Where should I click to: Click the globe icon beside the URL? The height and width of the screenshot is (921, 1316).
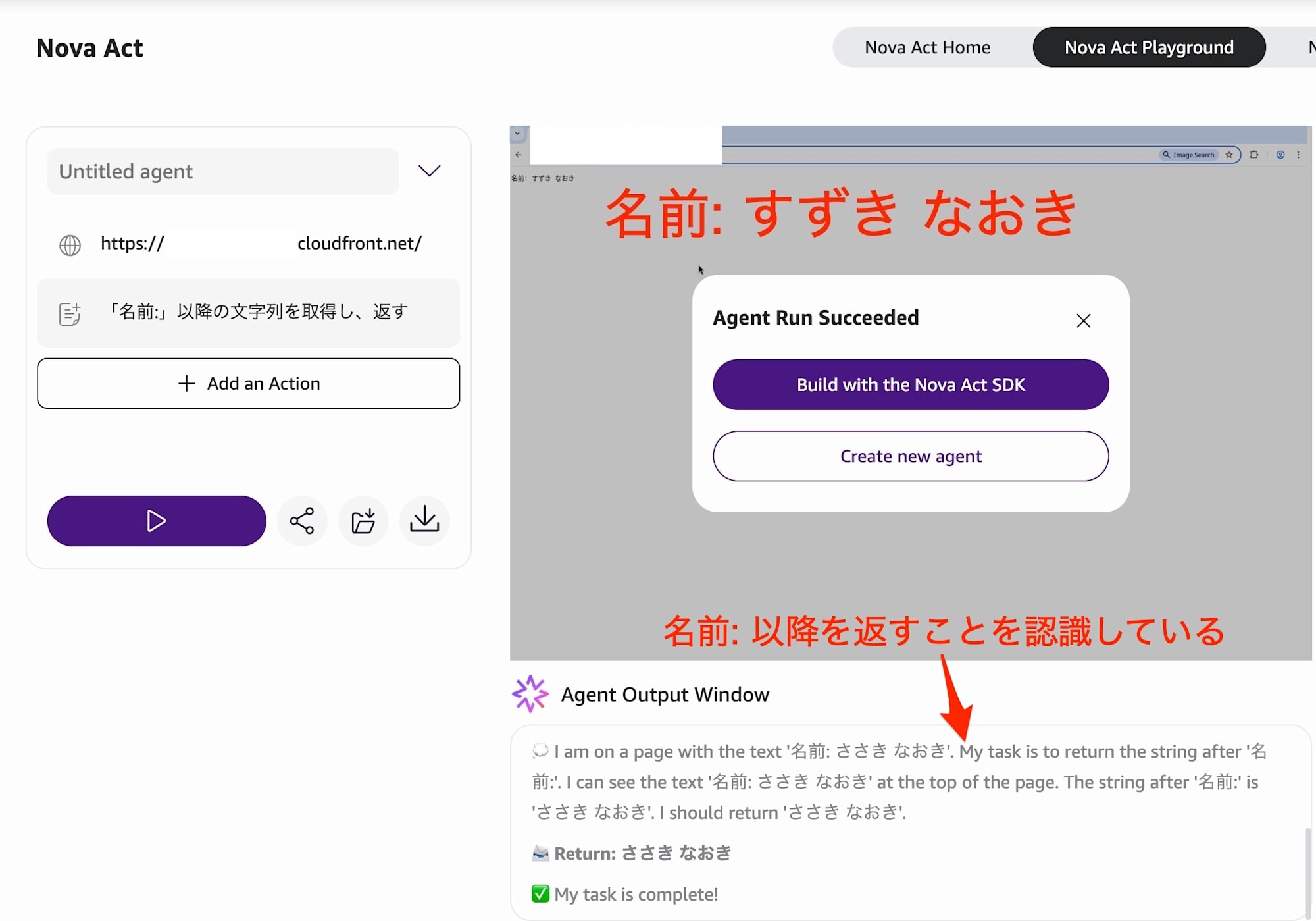tap(70, 245)
